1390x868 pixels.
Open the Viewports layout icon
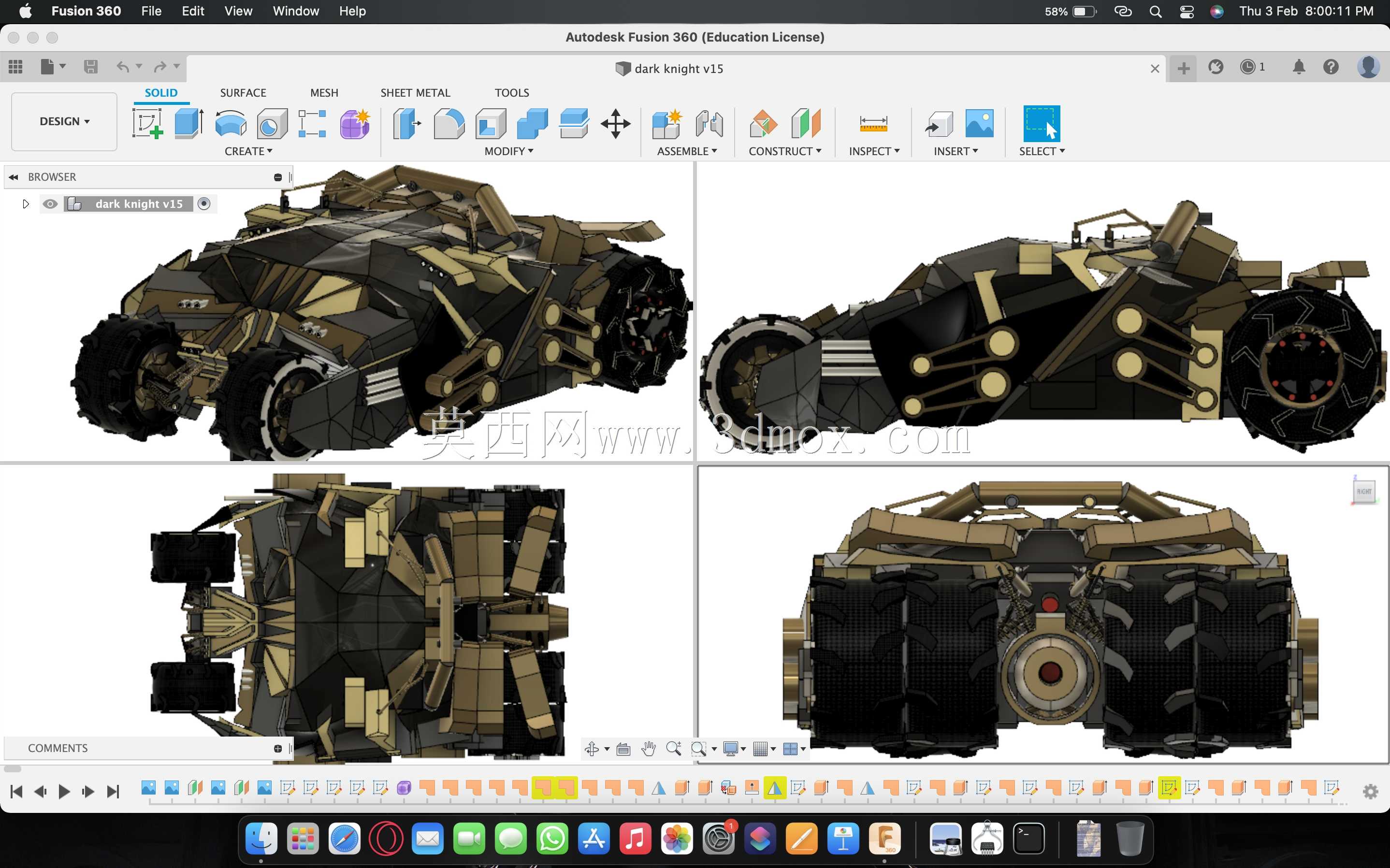tap(790, 749)
